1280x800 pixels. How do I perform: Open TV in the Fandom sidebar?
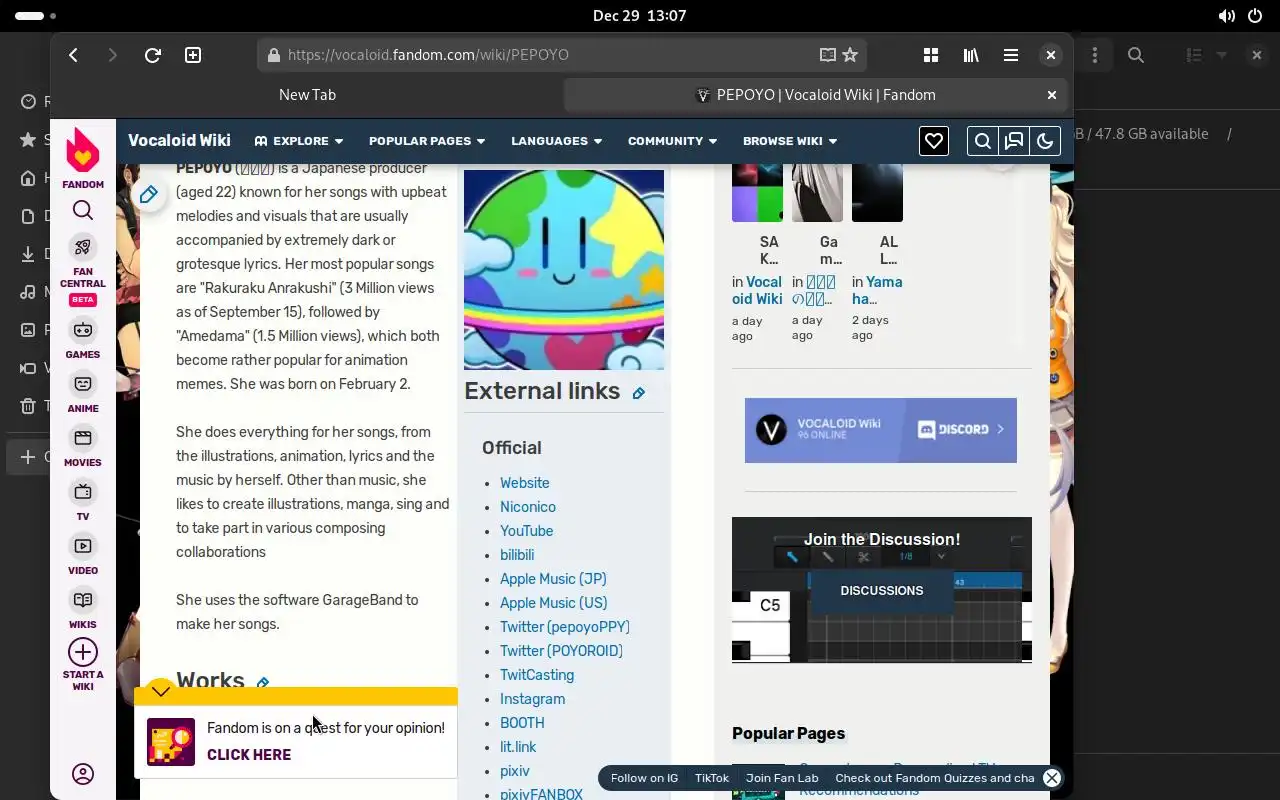click(83, 500)
